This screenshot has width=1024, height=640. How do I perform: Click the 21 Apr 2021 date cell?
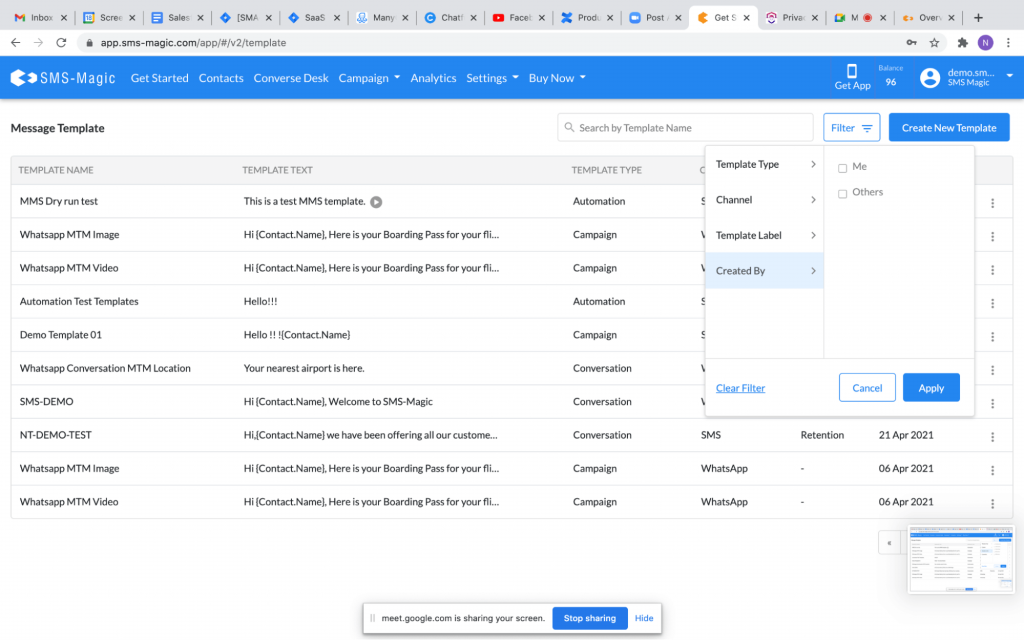pyautogui.click(x=905, y=435)
